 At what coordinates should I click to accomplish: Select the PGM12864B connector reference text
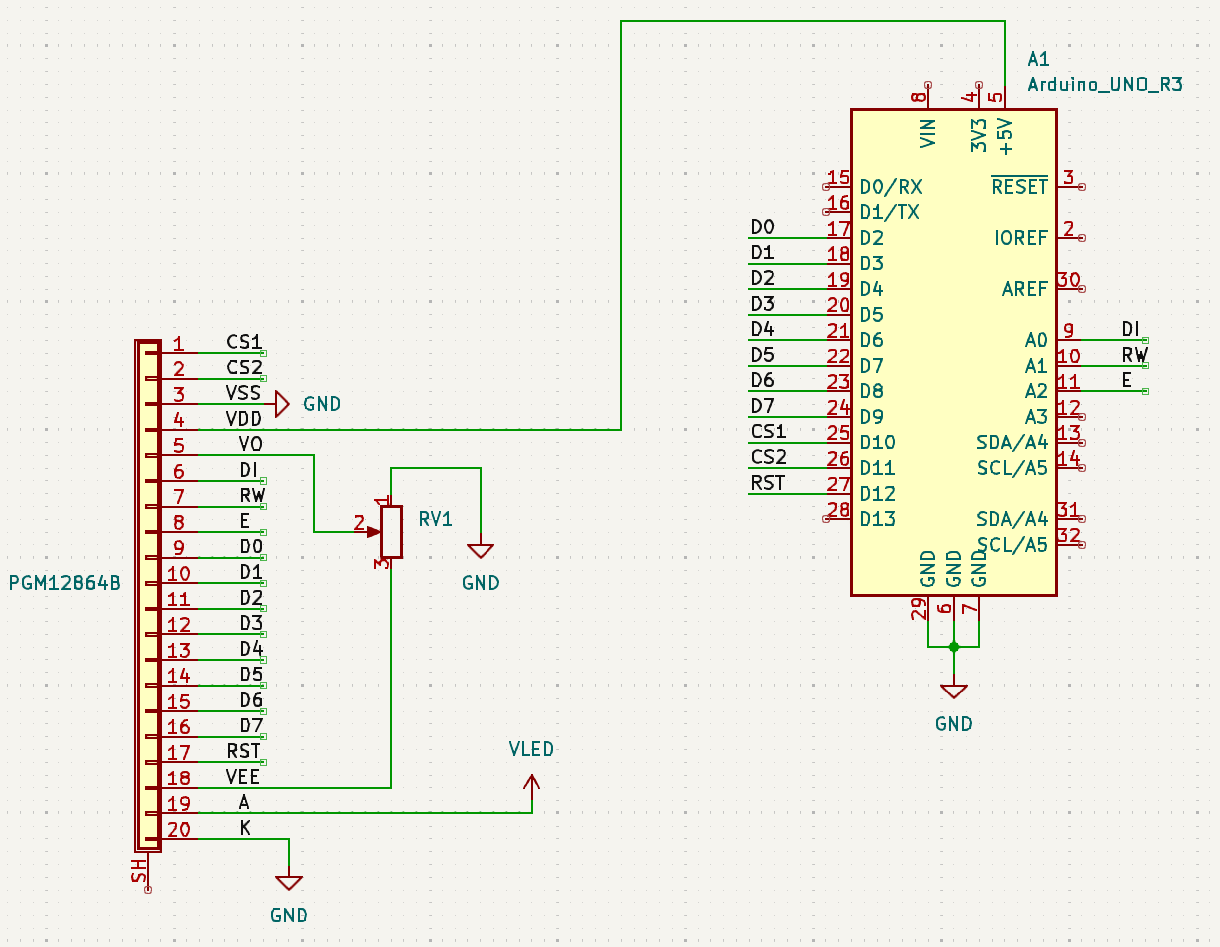click(x=65, y=583)
